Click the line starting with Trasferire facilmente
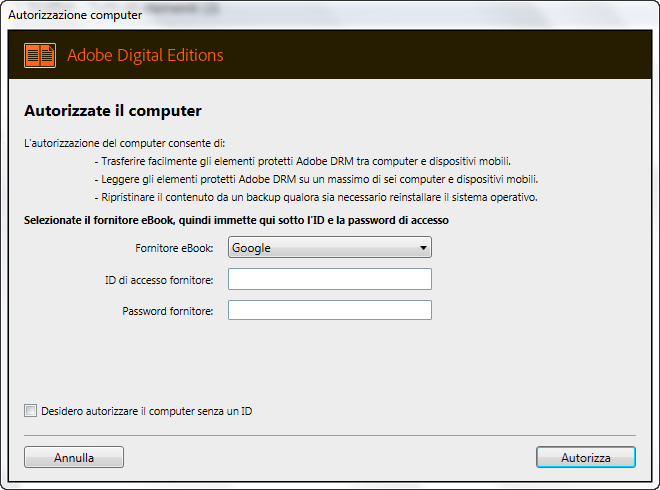This screenshot has width=660, height=490. coord(303,161)
